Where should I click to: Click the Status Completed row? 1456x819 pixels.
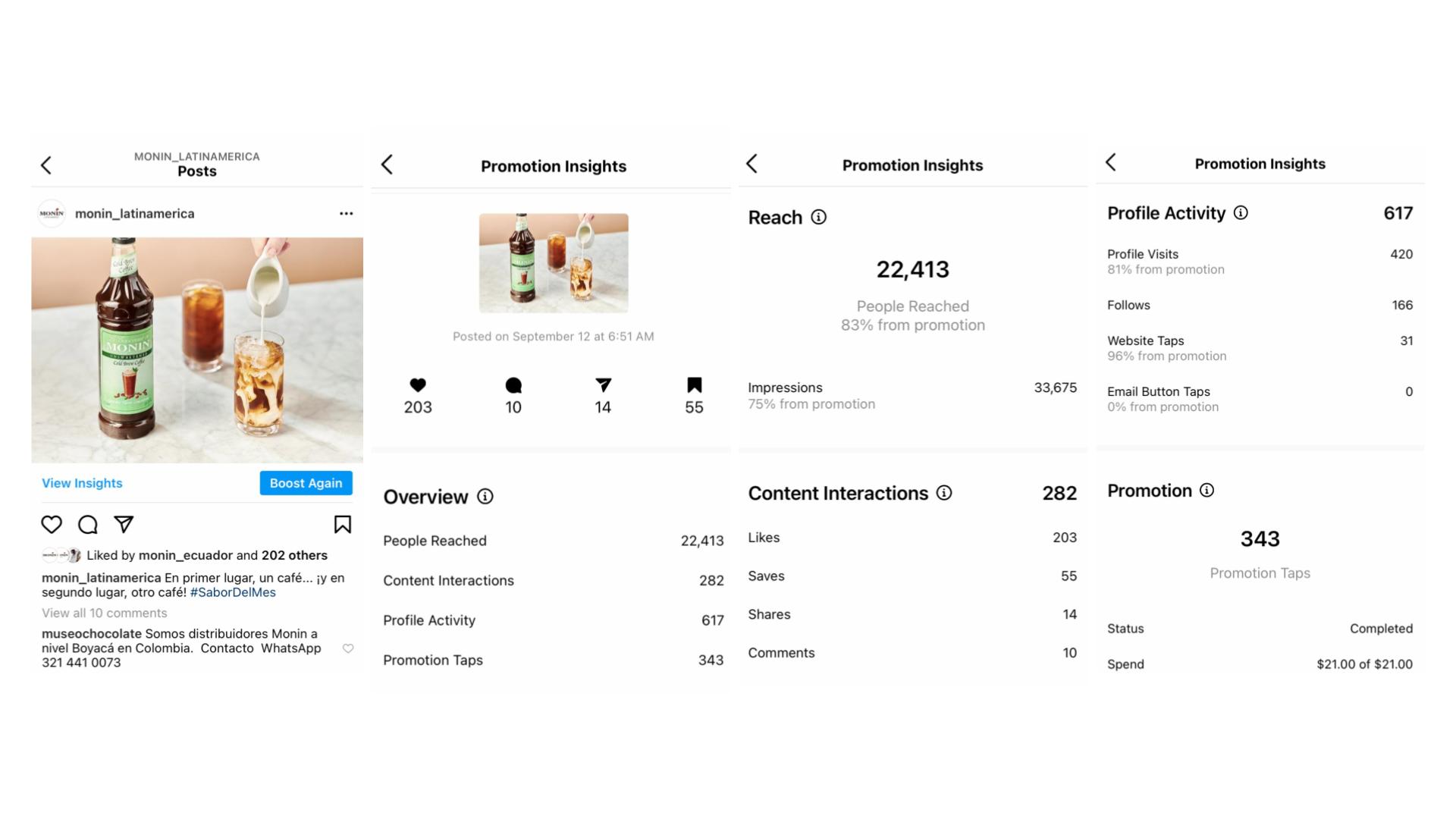point(1260,629)
